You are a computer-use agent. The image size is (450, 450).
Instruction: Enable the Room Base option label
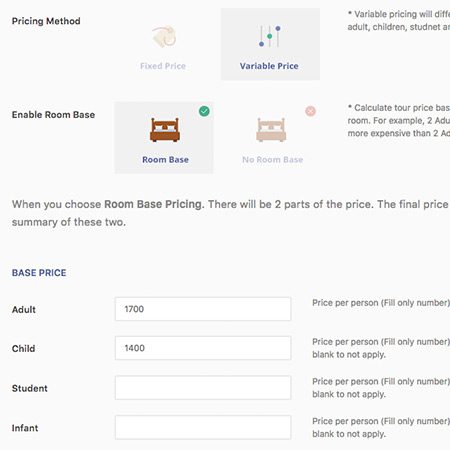coord(165,160)
